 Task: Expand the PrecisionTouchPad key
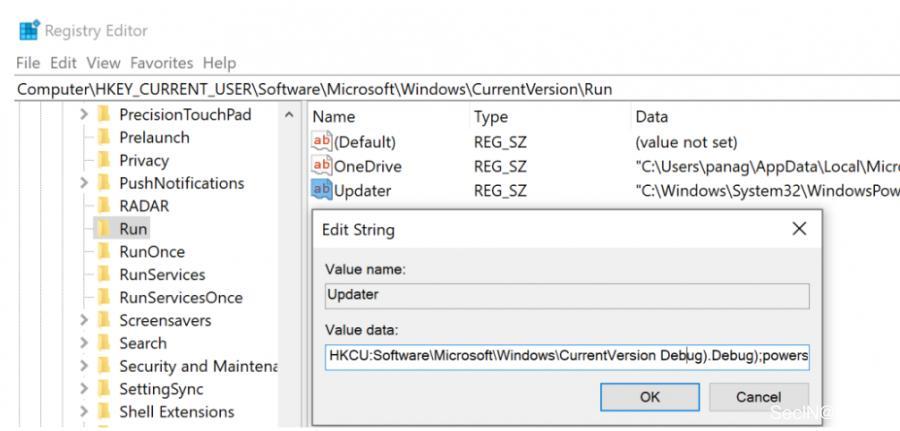[84, 115]
